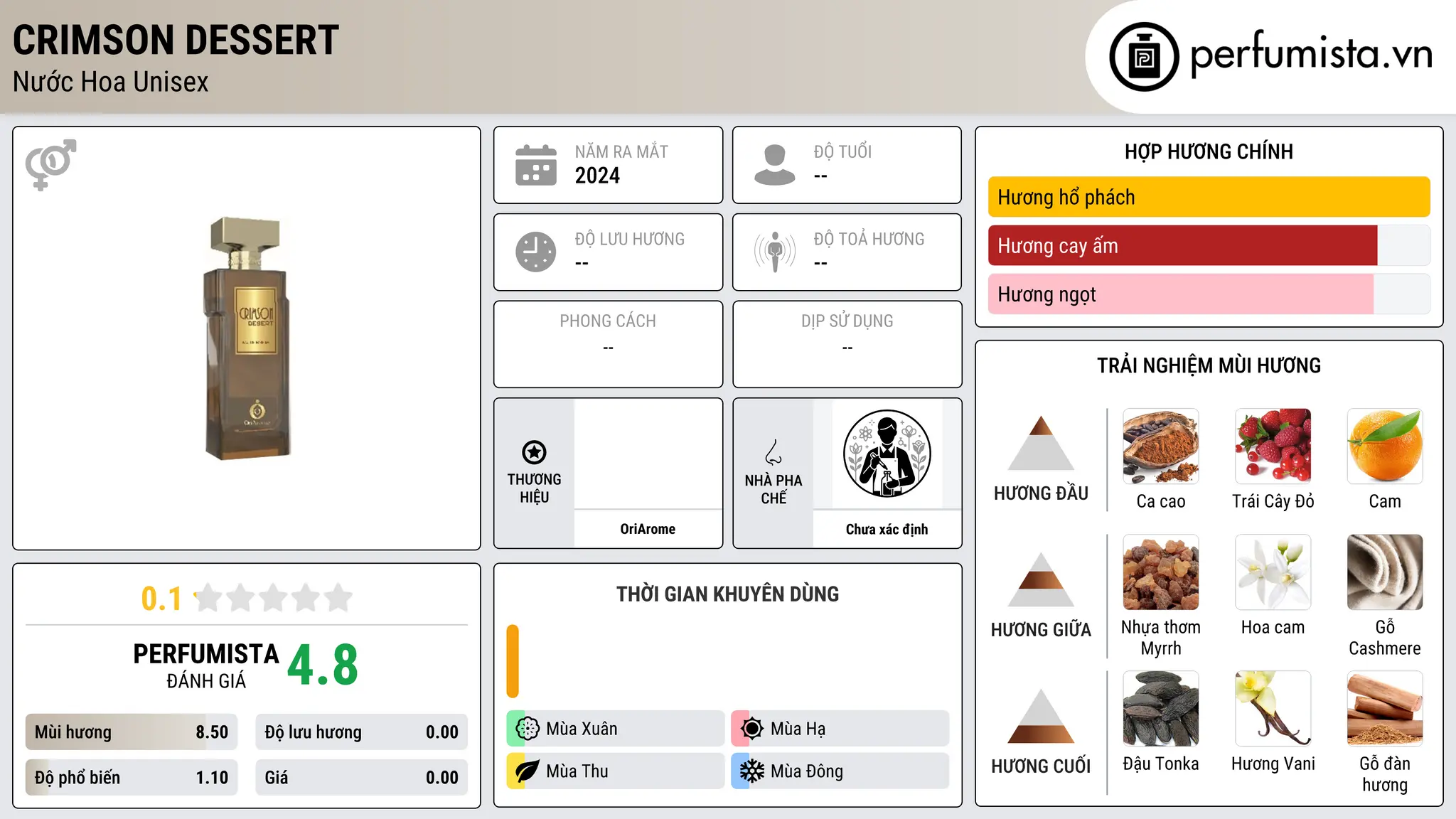The height and width of the screenshot is (819, 1456).
Task: Open the Cam orange note image
Action: pyautogui.click(x=1385, y=446)
